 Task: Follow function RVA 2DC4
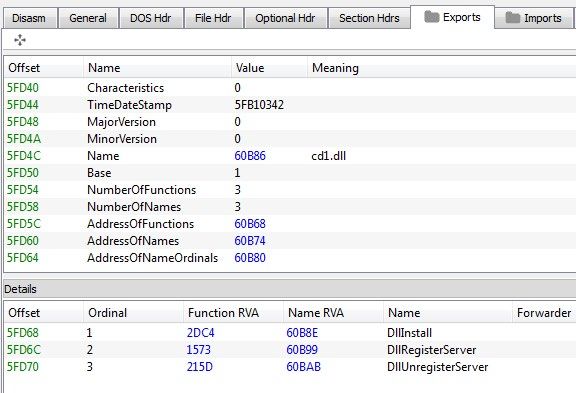(x=201, y=333)
